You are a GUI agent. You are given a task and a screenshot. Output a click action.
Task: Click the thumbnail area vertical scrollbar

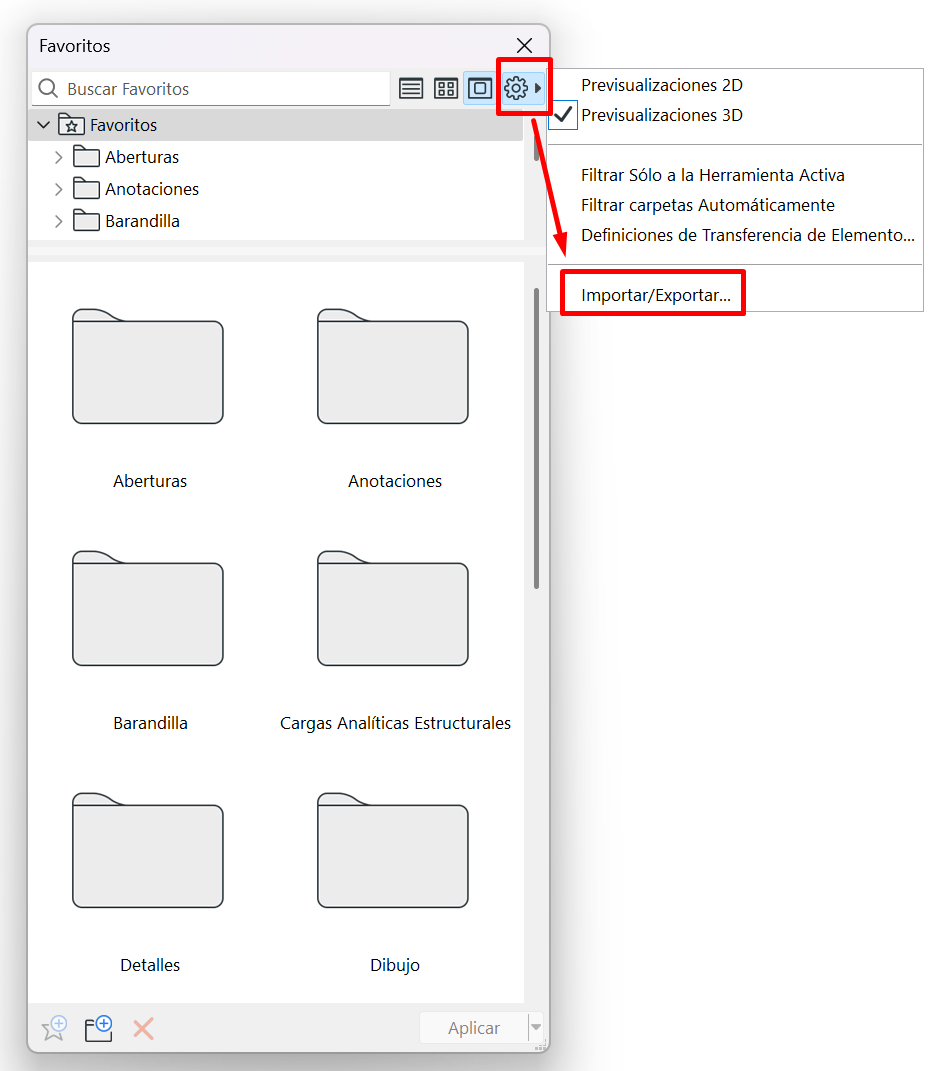(x=537, y=440)
